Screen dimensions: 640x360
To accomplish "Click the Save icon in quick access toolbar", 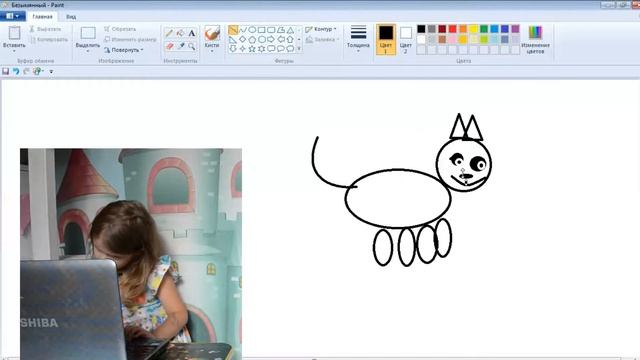I will tap(5, 71).
